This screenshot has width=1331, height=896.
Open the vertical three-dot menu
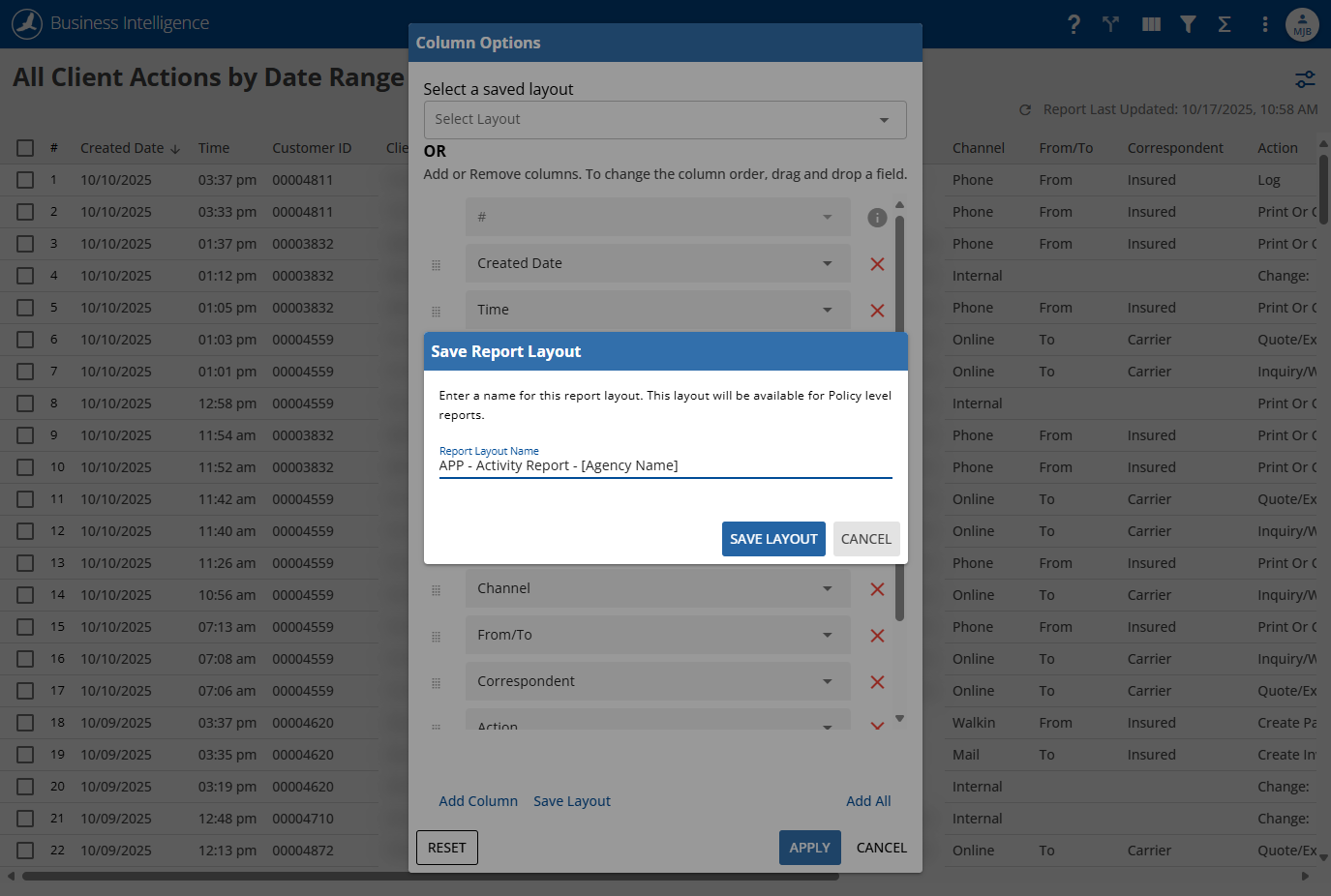[1265, 24]
